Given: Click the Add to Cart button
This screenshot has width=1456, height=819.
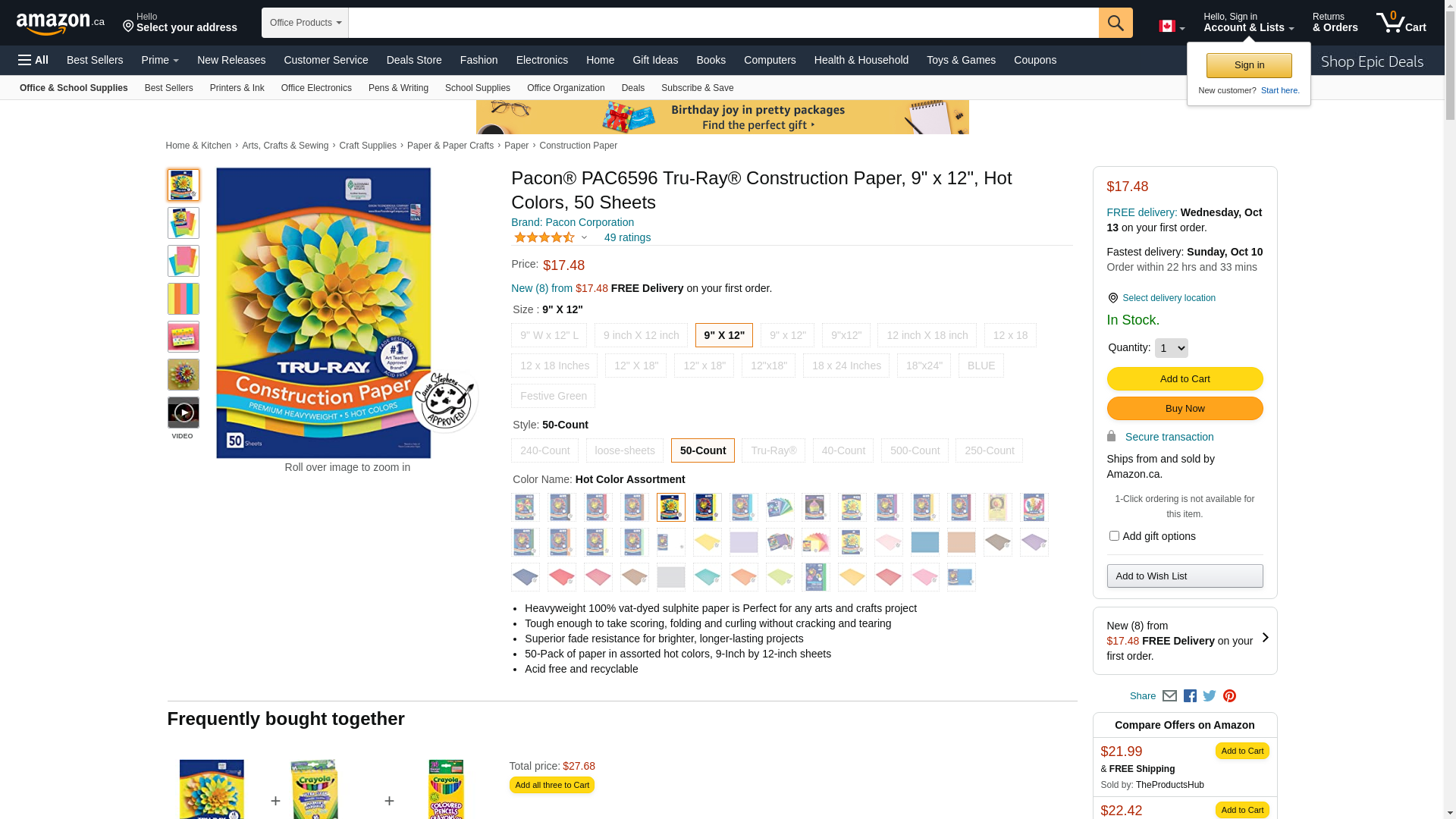Looking at the screenshot, I should pyautogui.click(x=1185, y=379).
